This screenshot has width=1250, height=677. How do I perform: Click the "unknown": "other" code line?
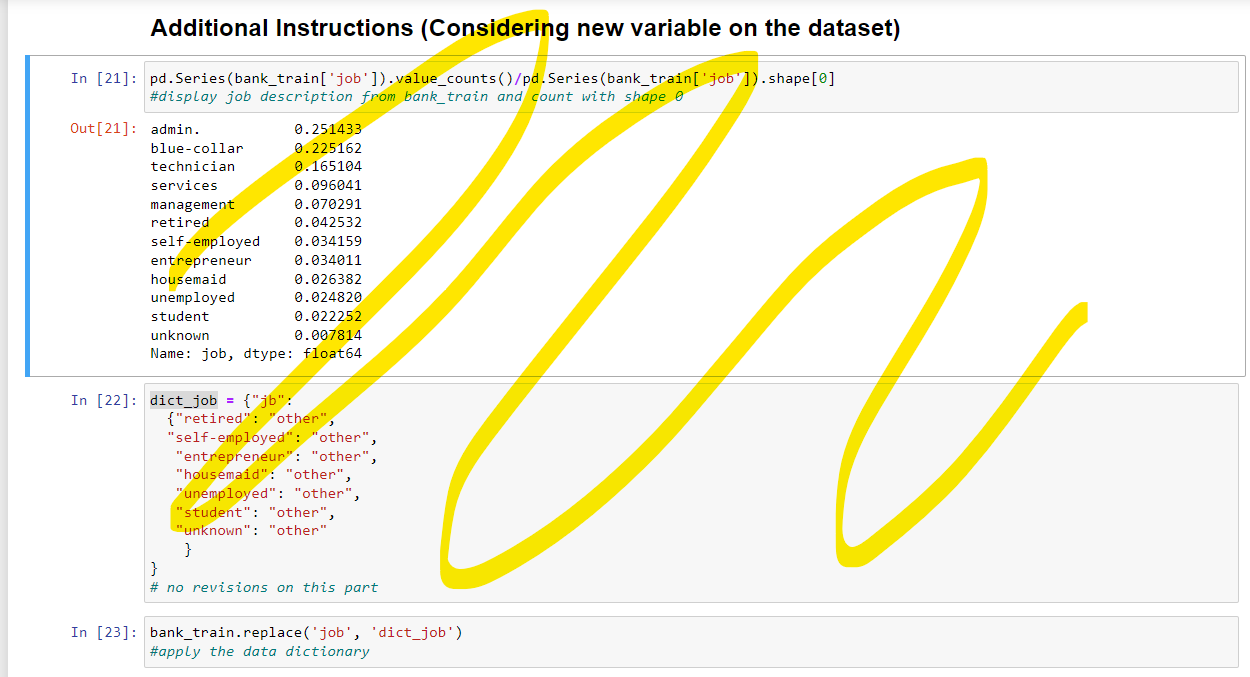click(x=251, y=530)
